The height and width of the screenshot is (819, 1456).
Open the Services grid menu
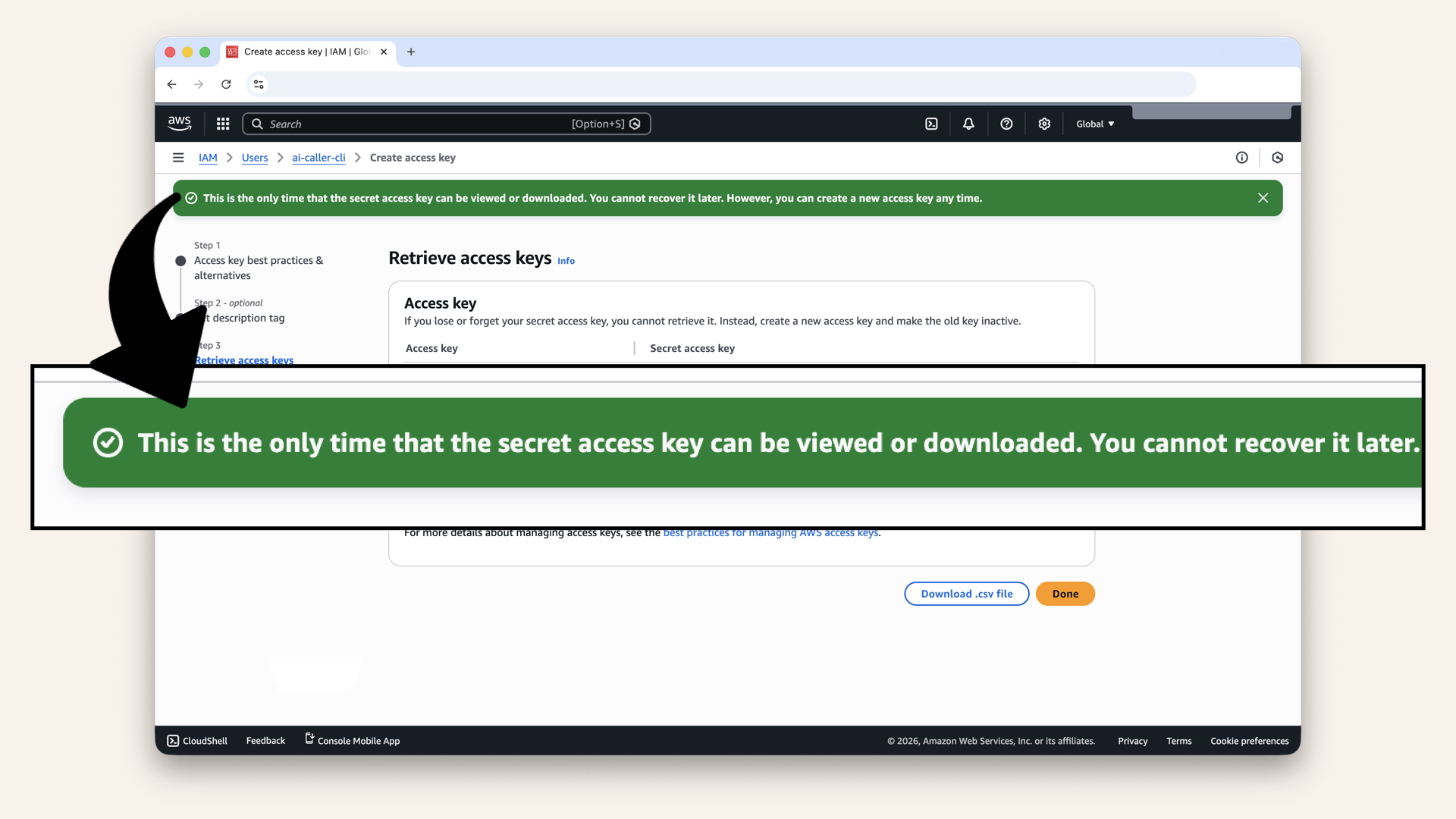(222, 124)
